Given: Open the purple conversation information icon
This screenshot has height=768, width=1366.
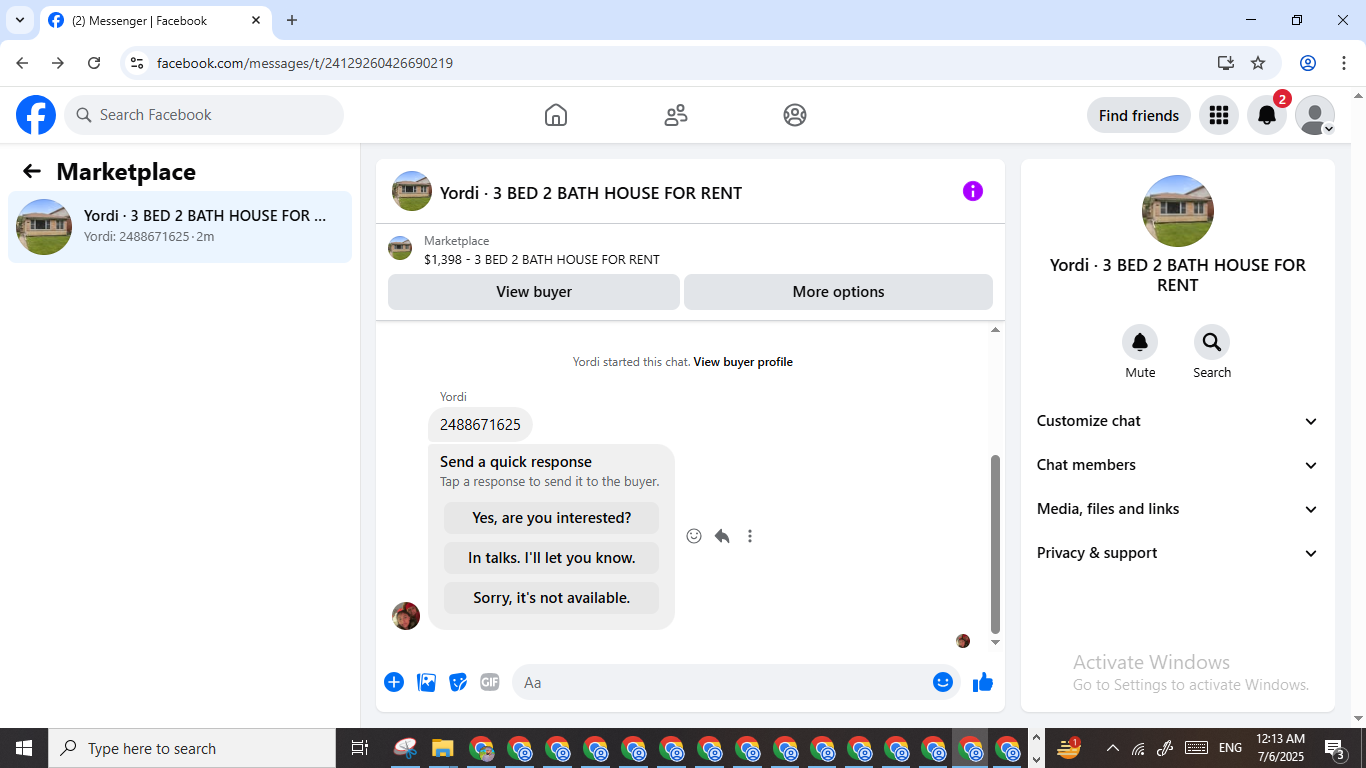Looking at the screenshot, I should point(973,191).
